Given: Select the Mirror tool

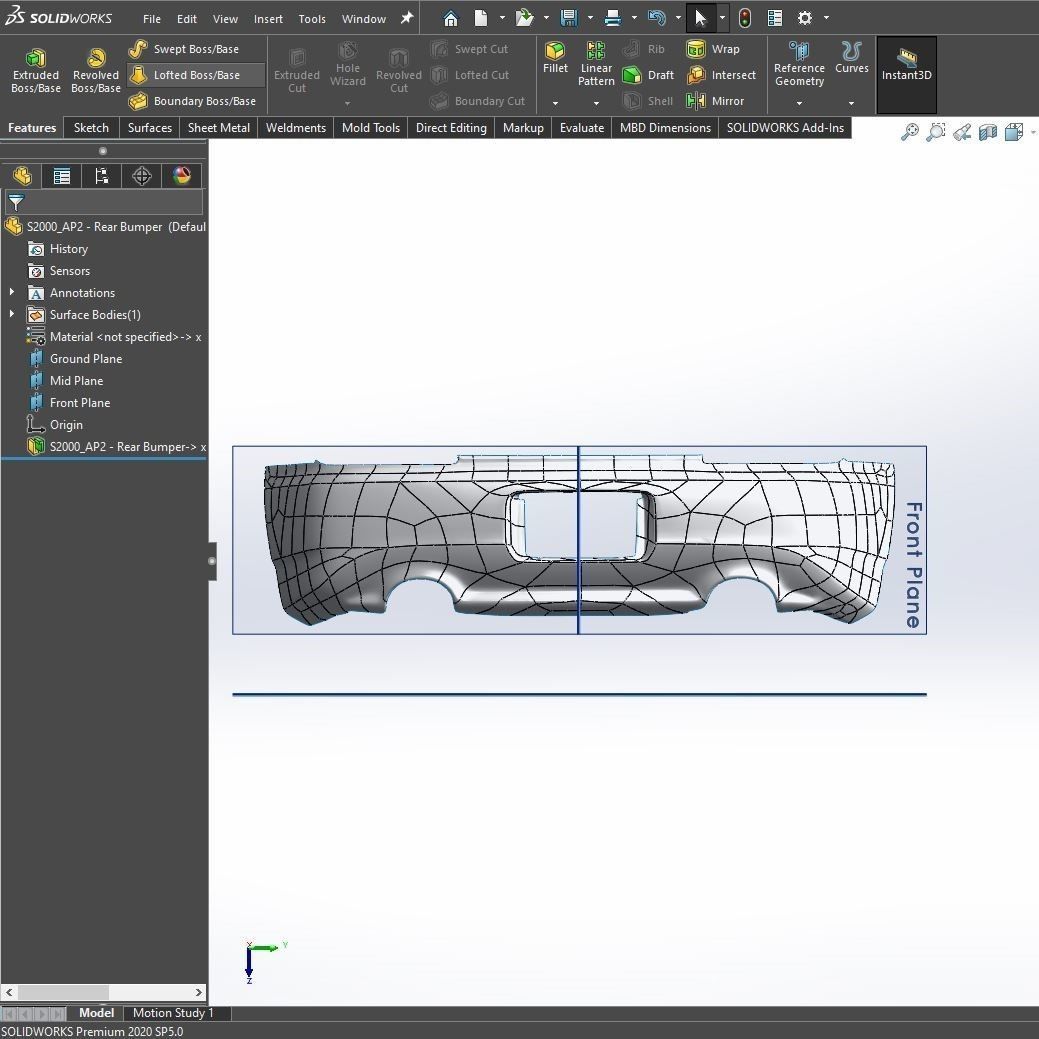Looking at the screenshot, I should (715, 101).
